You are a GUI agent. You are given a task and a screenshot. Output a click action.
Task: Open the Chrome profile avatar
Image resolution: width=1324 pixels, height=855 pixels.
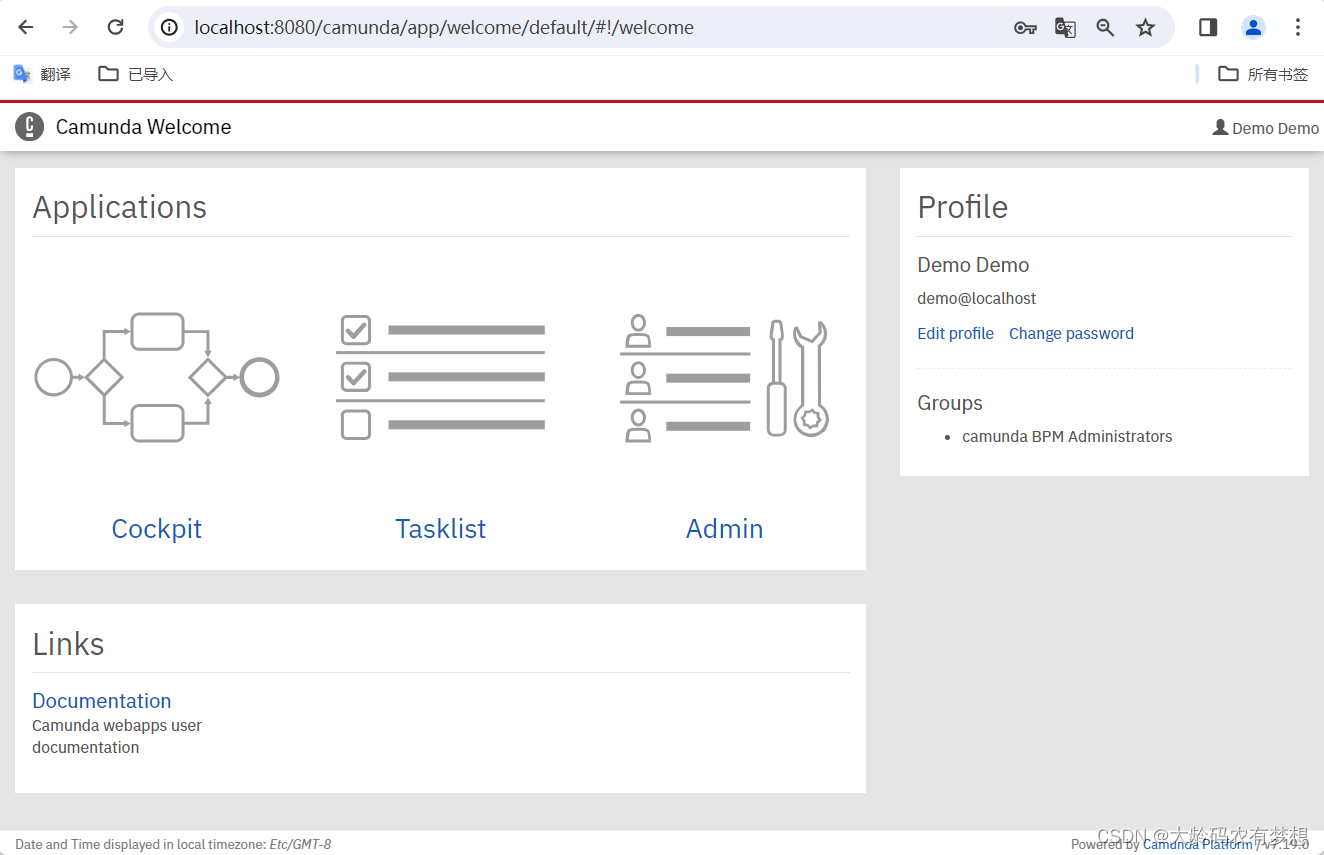pos(1253,27)
